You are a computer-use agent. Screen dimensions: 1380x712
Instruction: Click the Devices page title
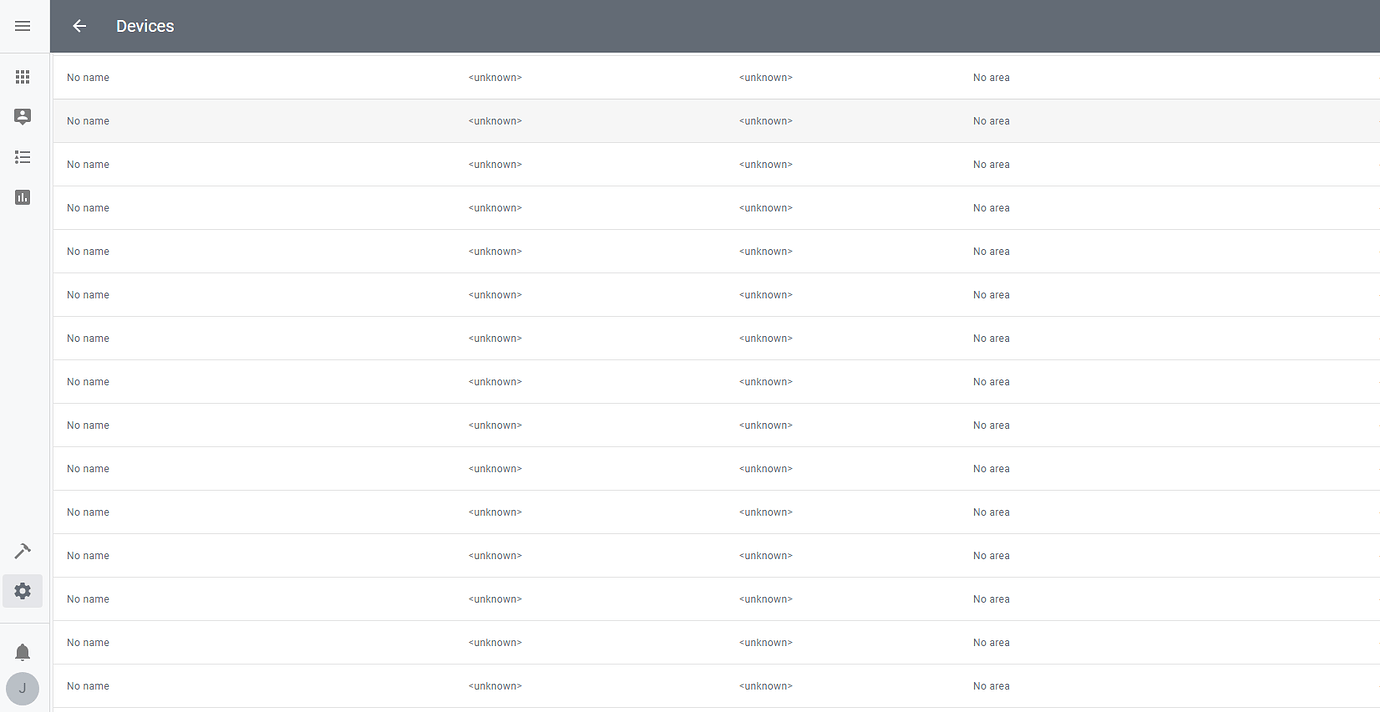coord(145,26)
